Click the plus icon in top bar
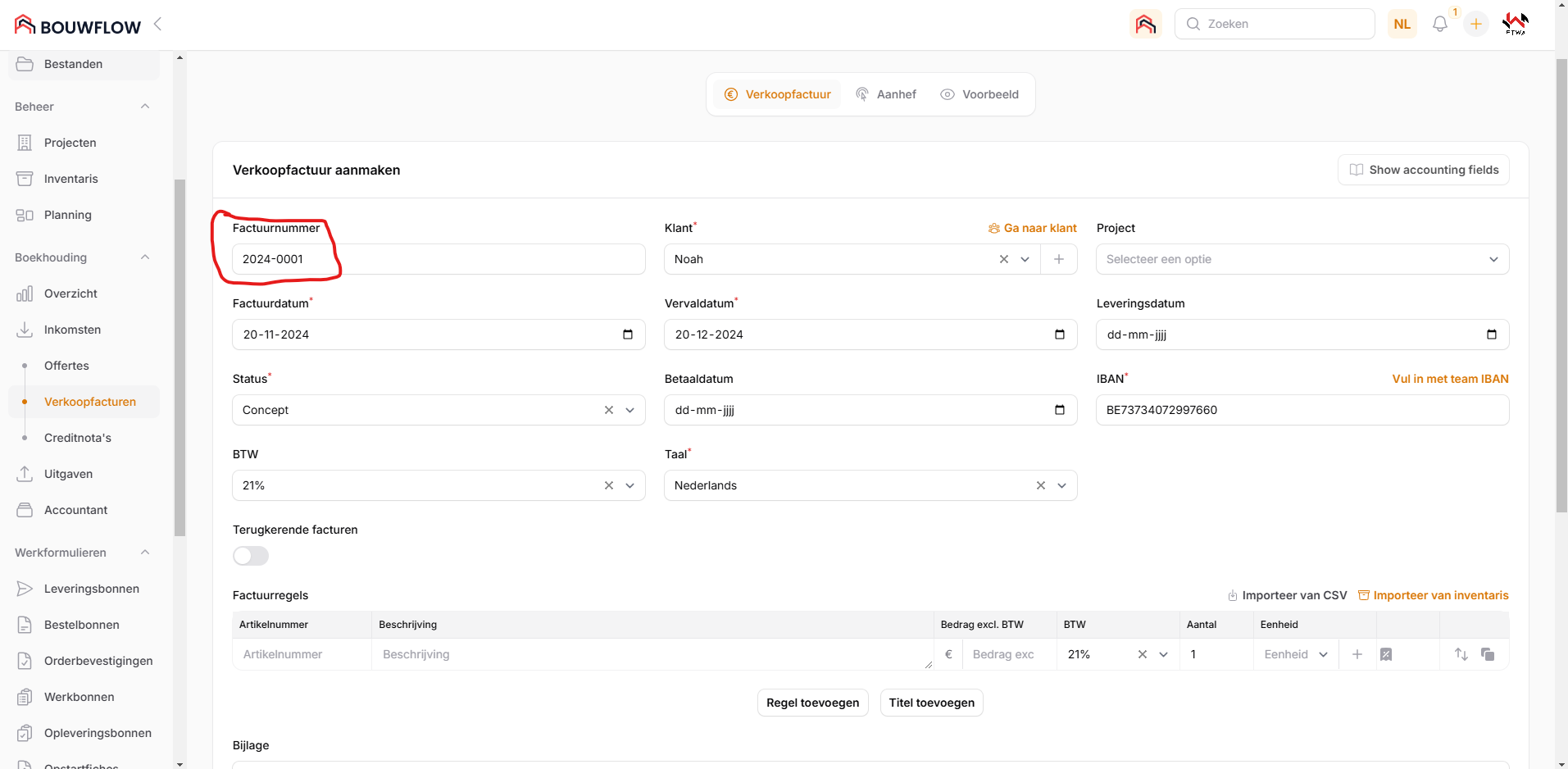 (x=1475, y=25)
